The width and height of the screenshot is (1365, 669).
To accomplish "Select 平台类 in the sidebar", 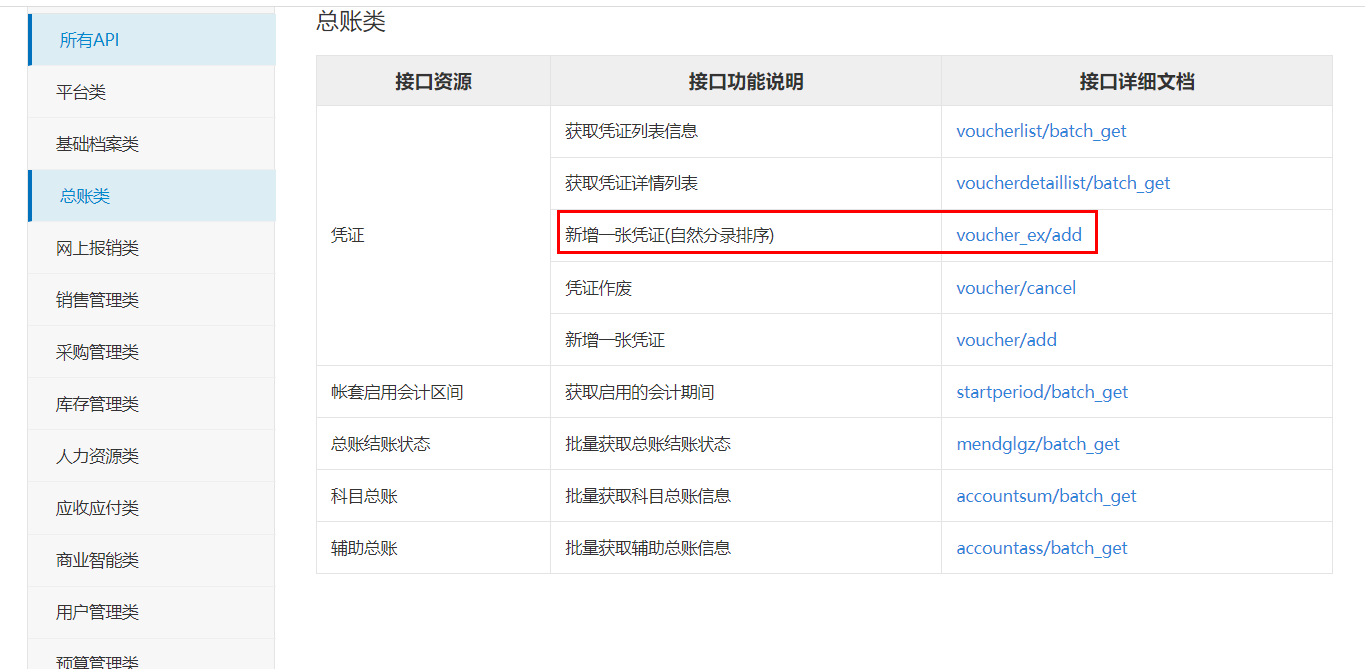I will [81, 92].
